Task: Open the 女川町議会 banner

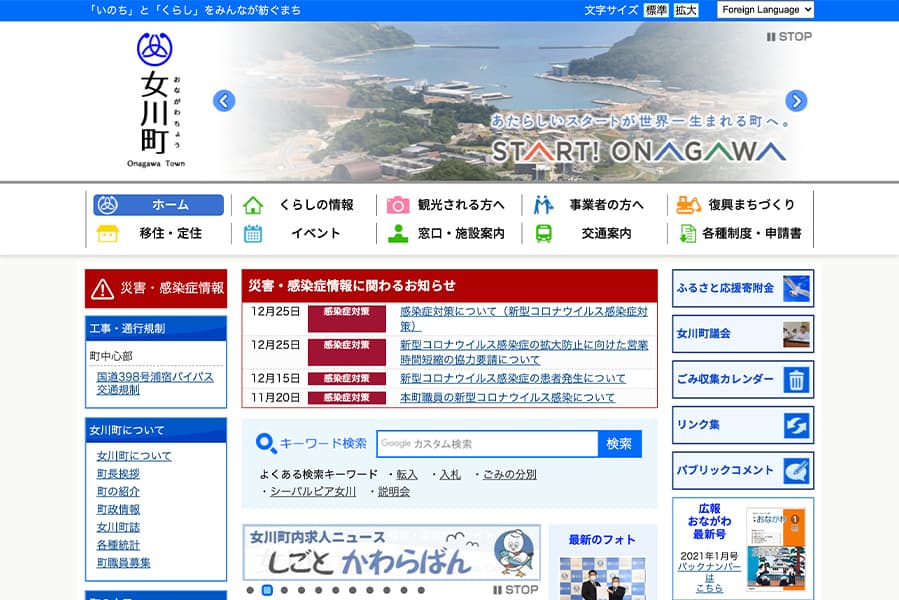Action: [742, 334]
